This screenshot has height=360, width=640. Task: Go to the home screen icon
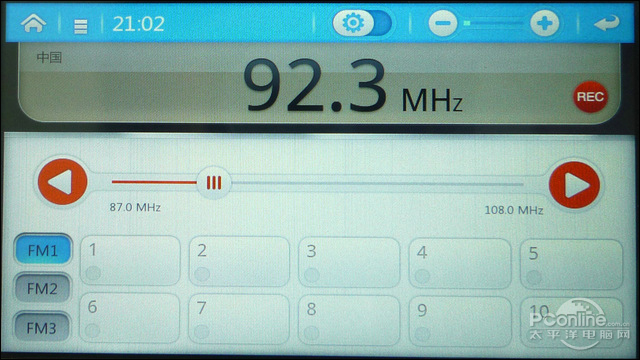(x=33, y=23)
